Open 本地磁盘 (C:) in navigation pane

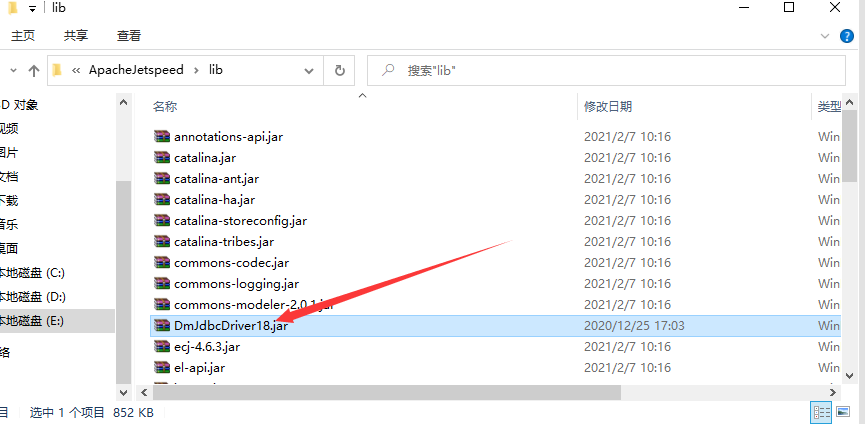(x=32, y=272)
